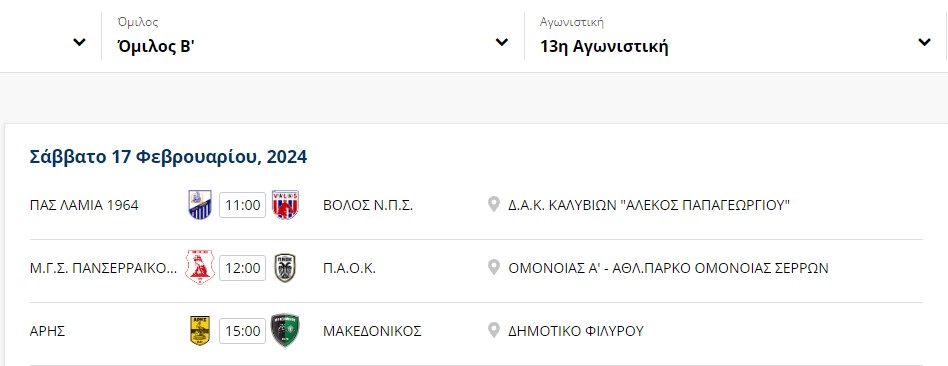Image resolution: width=948 pixels, height=366 pixels.
Task: Click the Βόλος Ν.Π.Σ. team crest
Action: click(x=285, y=205)
